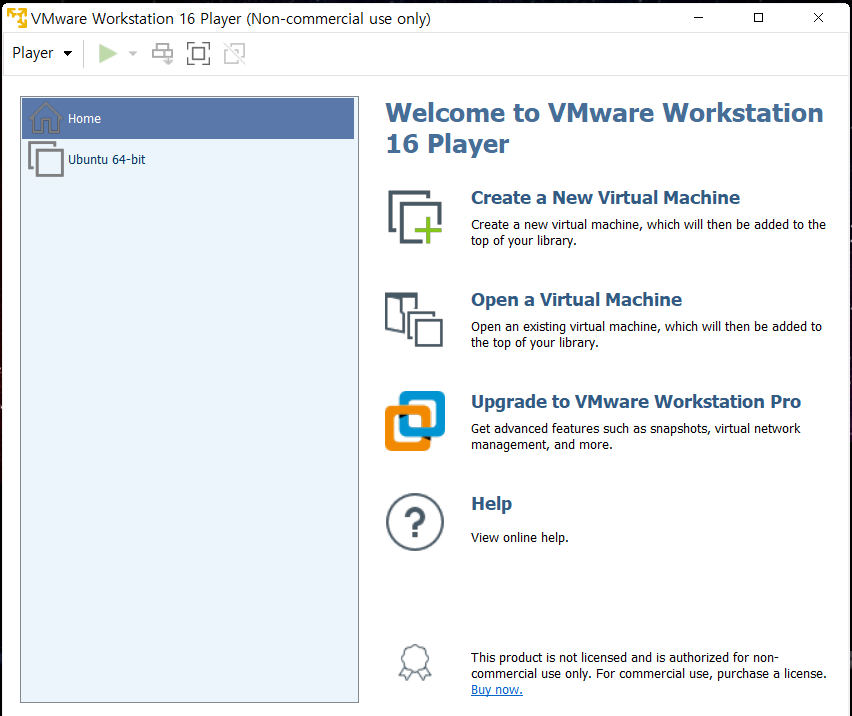
Task: Click the open virtual machine icon
Action: pos(414,319)
